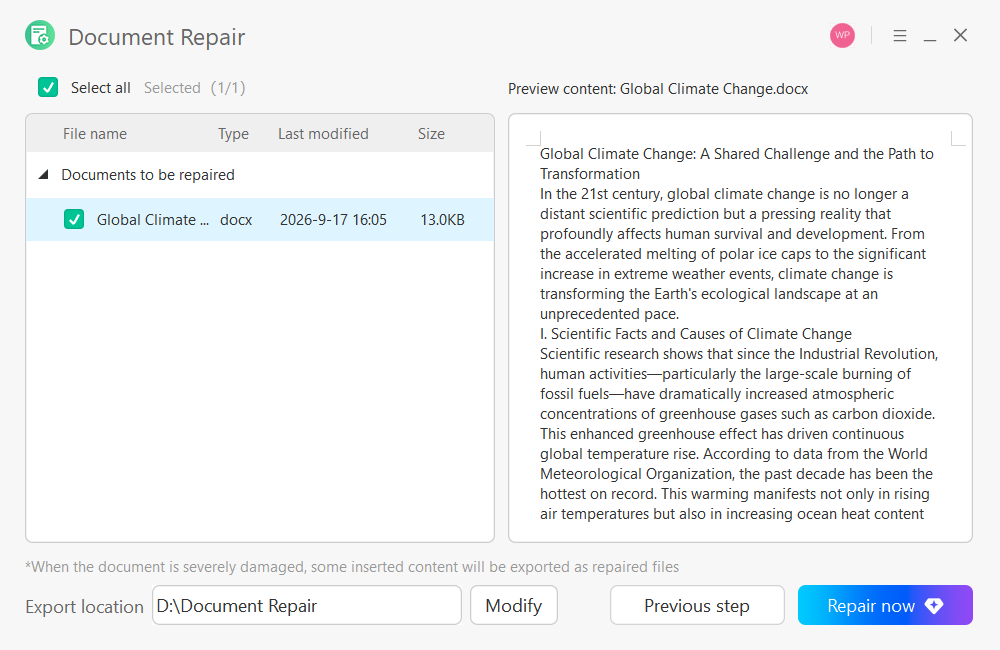This screenshot has height=650, width=1000.
Task: Click the Preview content file title
Action: click(658, 89)
